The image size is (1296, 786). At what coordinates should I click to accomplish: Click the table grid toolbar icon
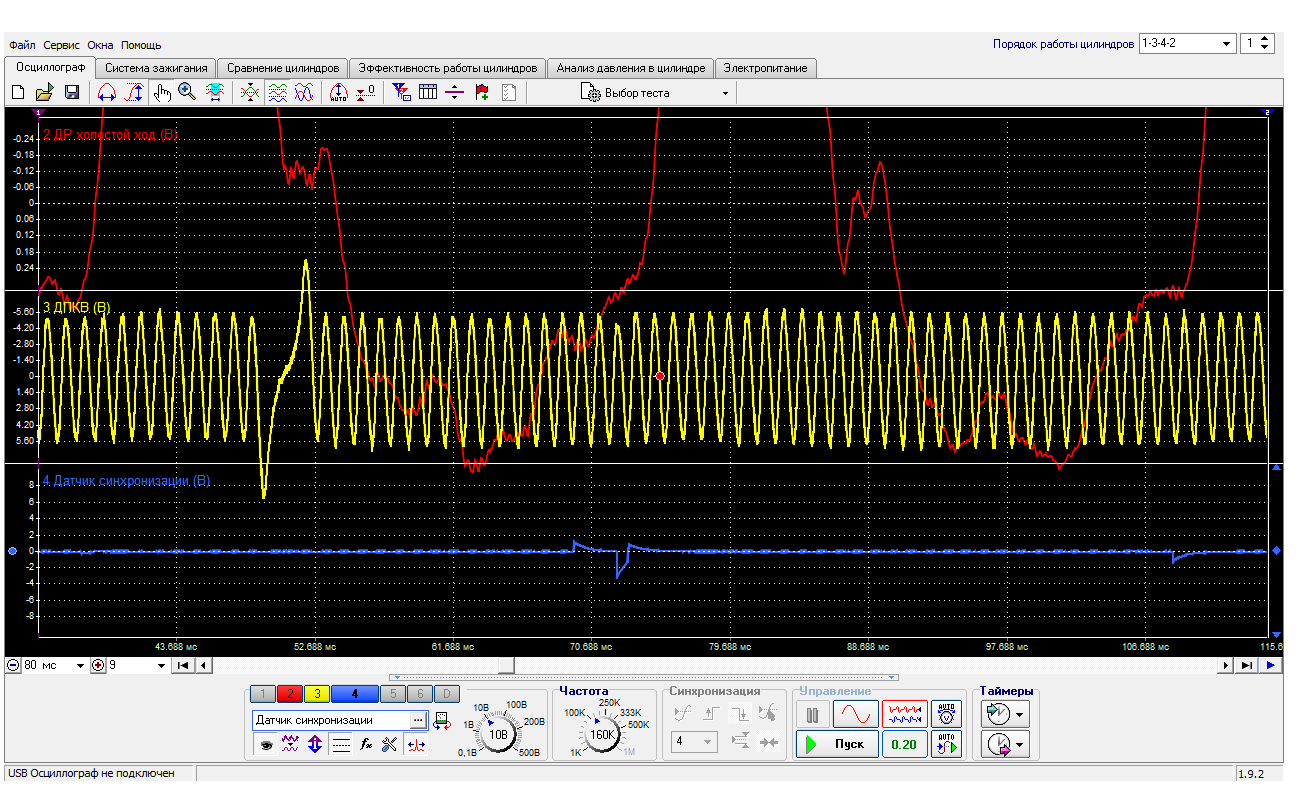pyautogui.click(x=428, y=93)
